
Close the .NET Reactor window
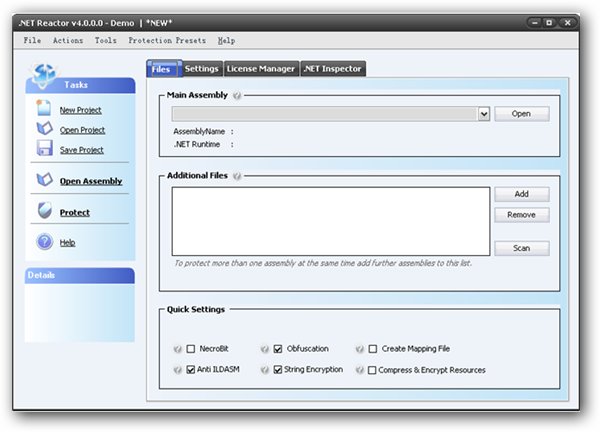pos(567,23)
